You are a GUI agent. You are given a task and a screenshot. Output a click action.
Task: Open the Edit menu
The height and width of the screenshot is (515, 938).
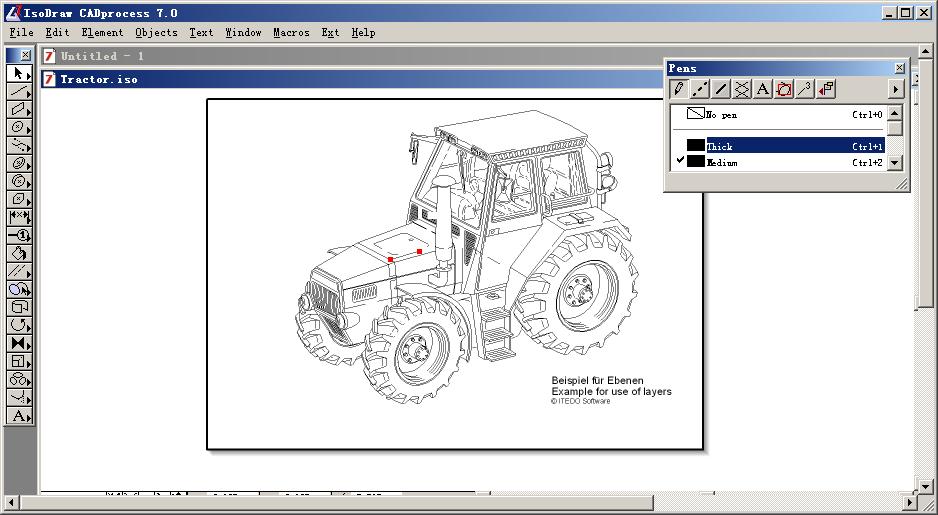(57, 33)
